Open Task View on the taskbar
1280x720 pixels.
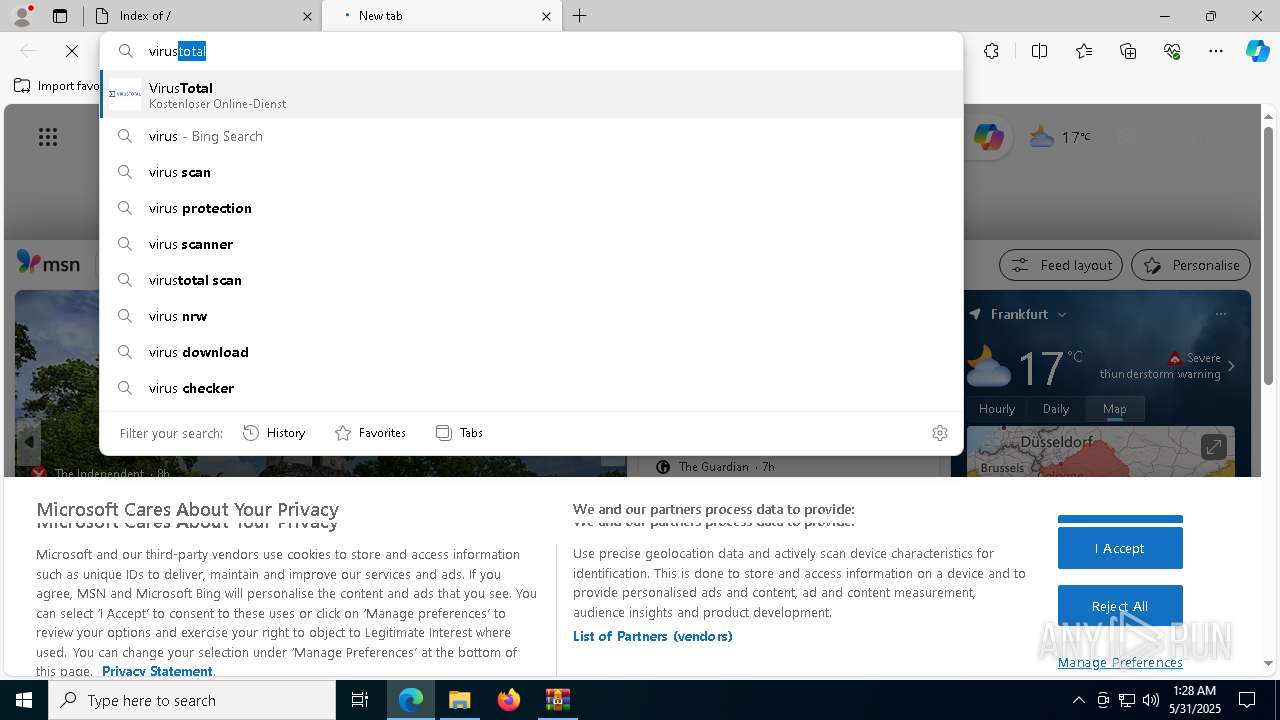click(360, 700)
